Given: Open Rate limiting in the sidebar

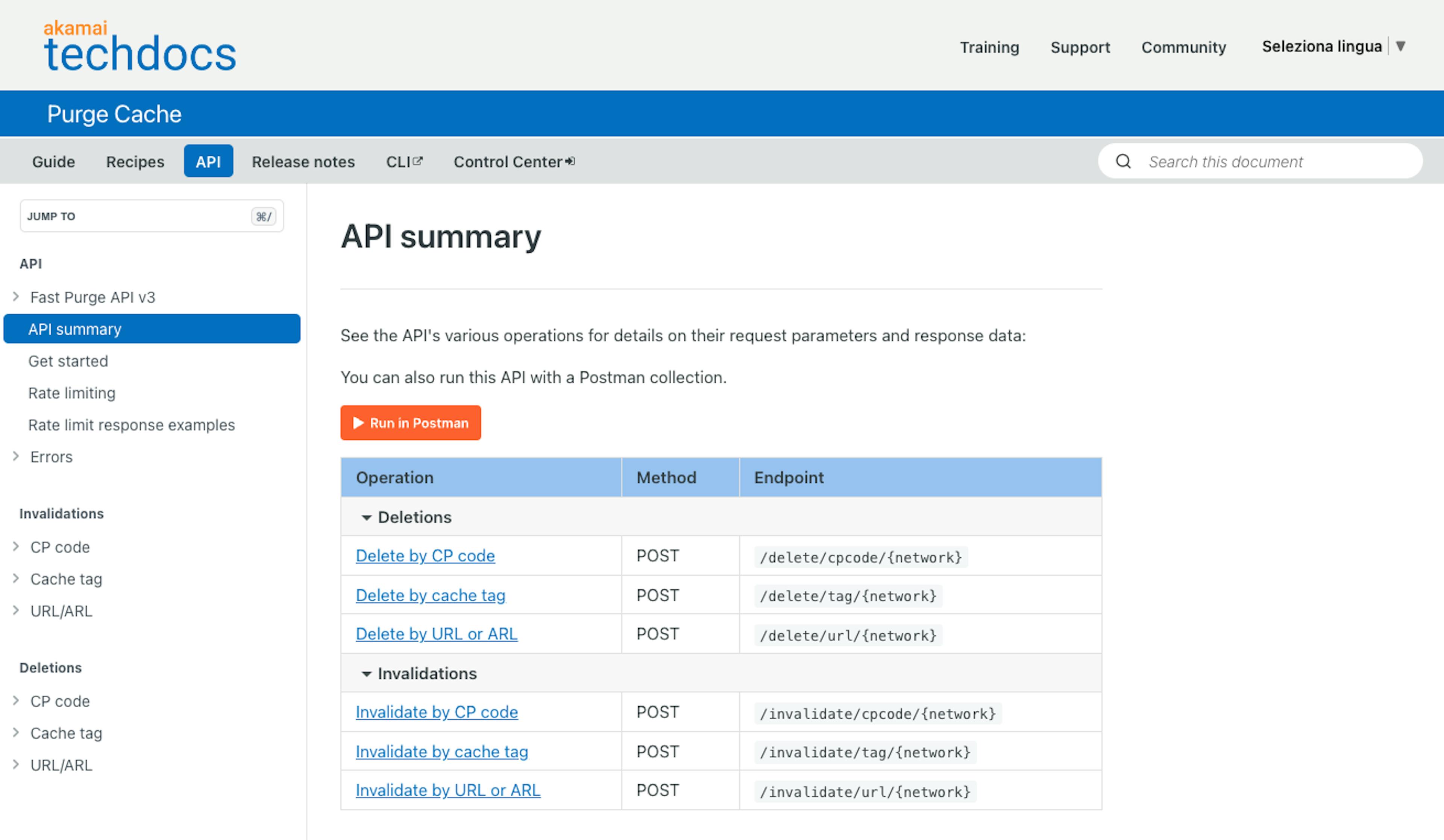Looking at the screenshot, I should [71, 393].
